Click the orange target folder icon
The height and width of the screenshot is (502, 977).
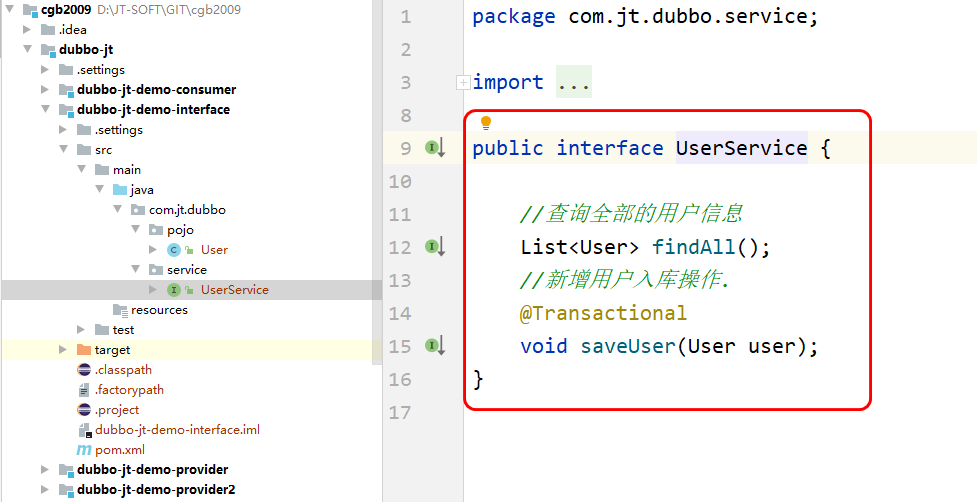(x=83, y=349)
